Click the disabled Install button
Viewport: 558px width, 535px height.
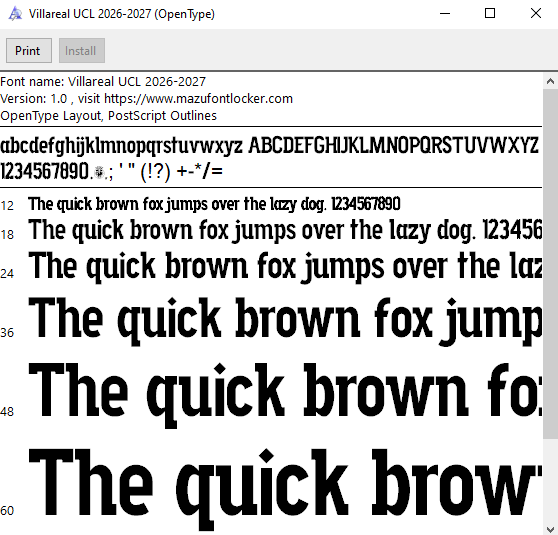click(82, 51)
